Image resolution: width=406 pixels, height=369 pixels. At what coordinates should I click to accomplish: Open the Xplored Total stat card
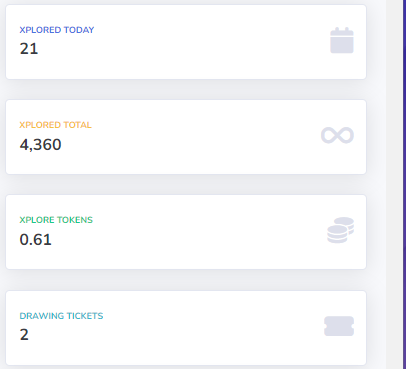(x=186, y=137)
